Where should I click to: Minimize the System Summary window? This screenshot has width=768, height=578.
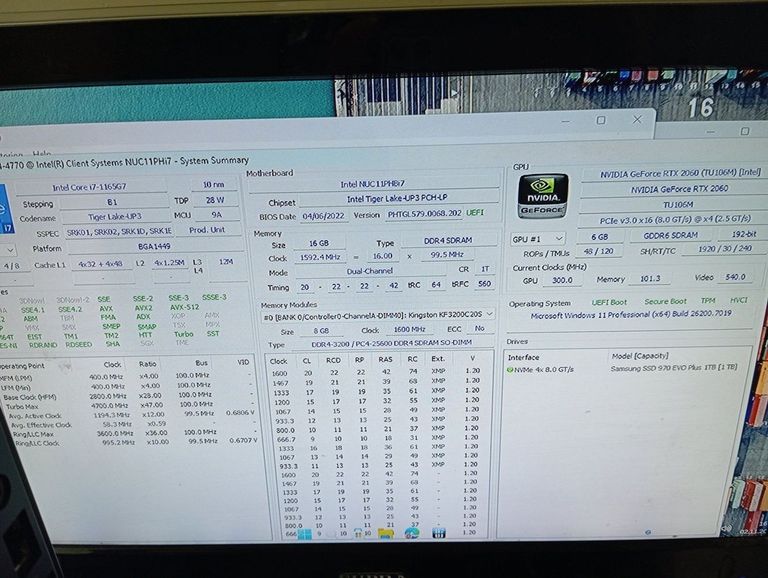(x=565, y=121)
